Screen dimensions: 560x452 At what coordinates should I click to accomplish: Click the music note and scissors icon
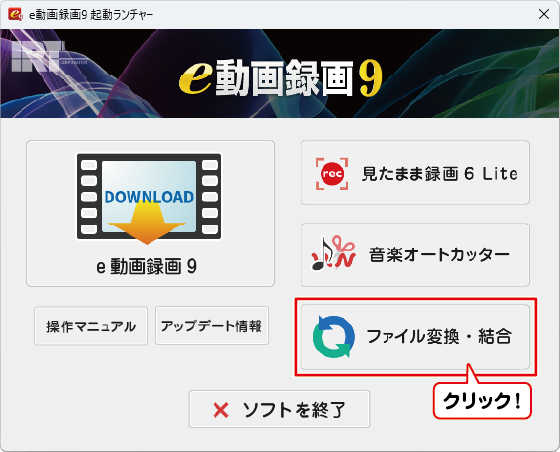tap(334, 253)
